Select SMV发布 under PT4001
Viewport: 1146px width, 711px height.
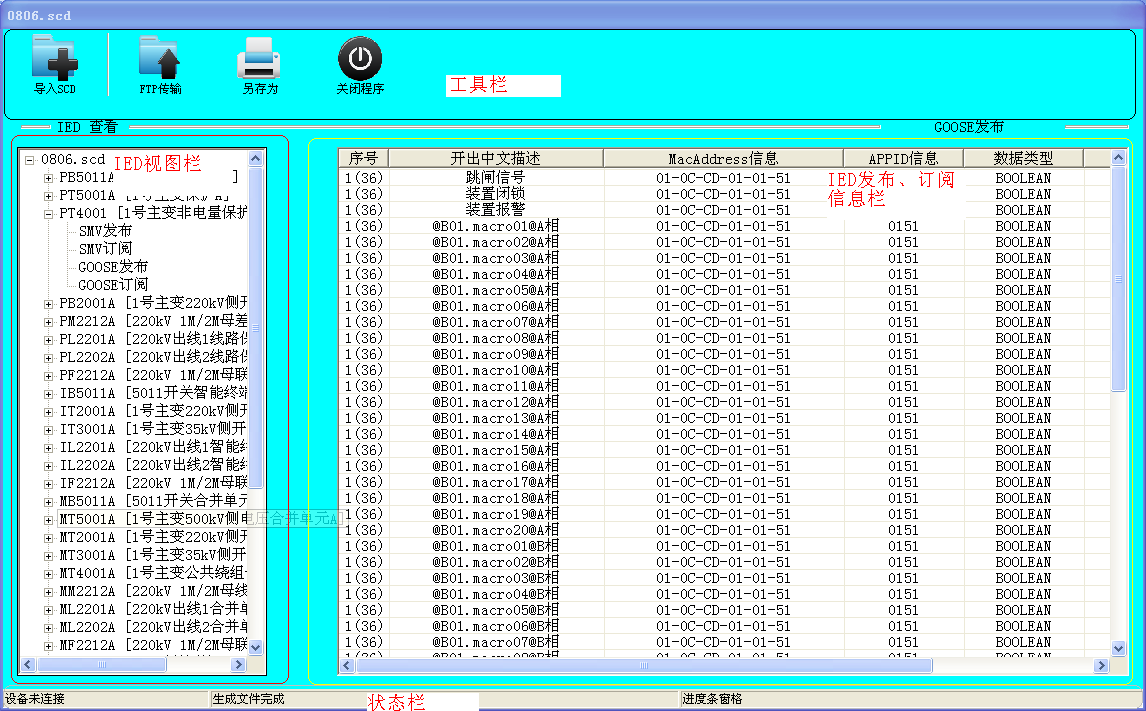click(105, 231)
